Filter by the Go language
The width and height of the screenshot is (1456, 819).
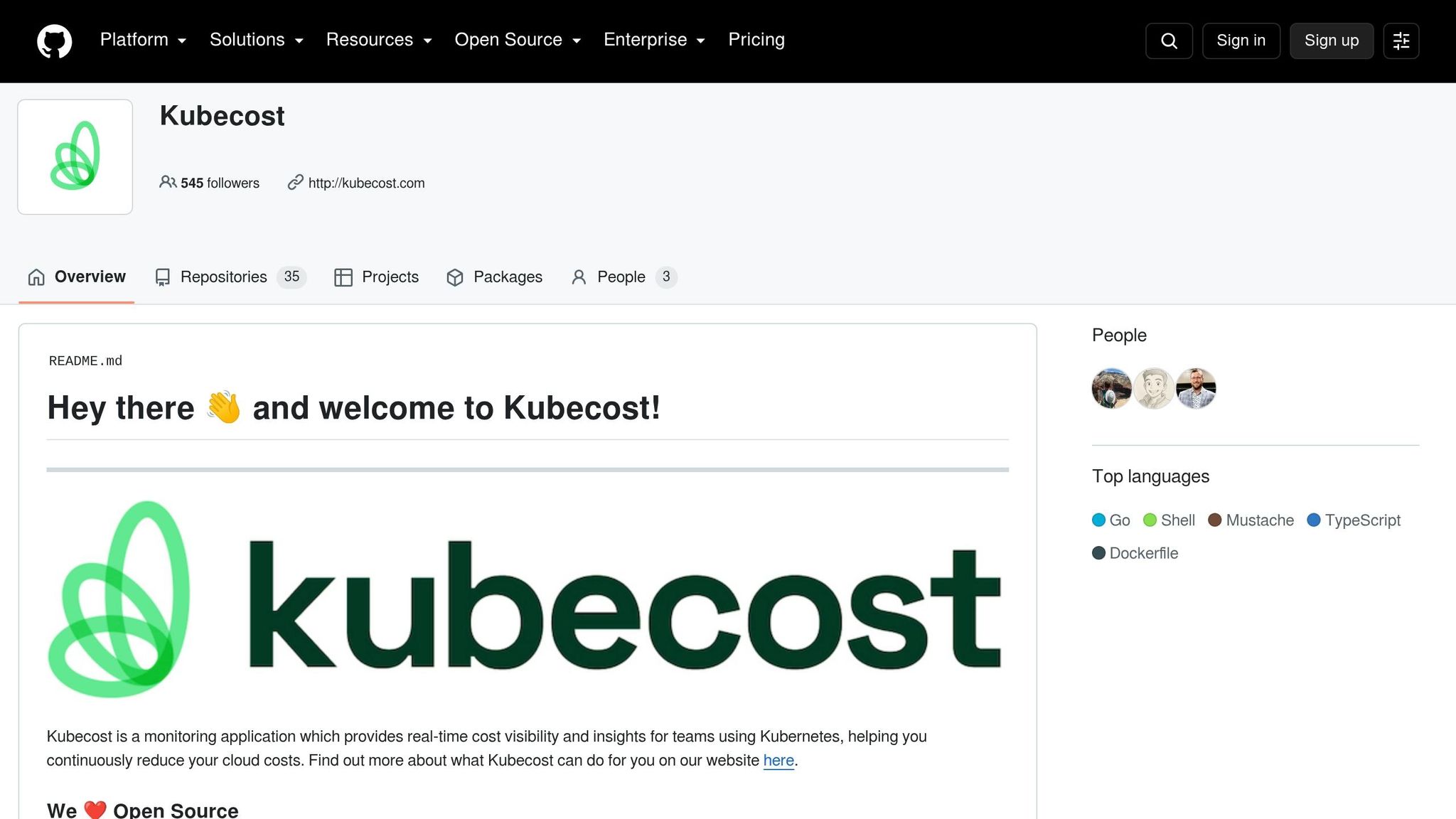[1111, 520]
